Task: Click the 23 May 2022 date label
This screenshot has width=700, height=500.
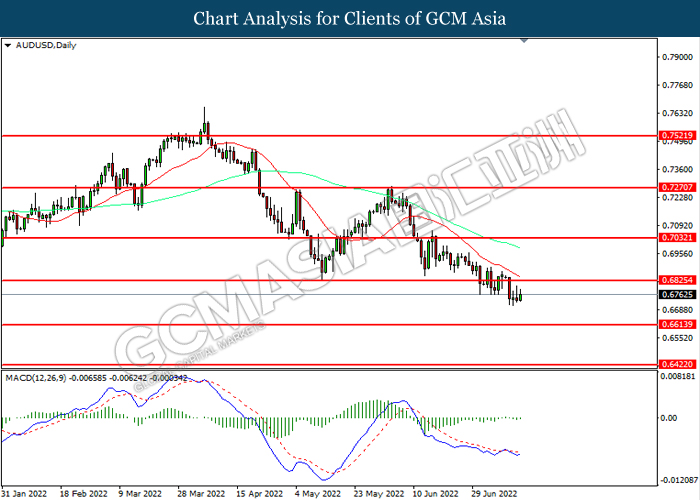Action: tap(379, 494)
